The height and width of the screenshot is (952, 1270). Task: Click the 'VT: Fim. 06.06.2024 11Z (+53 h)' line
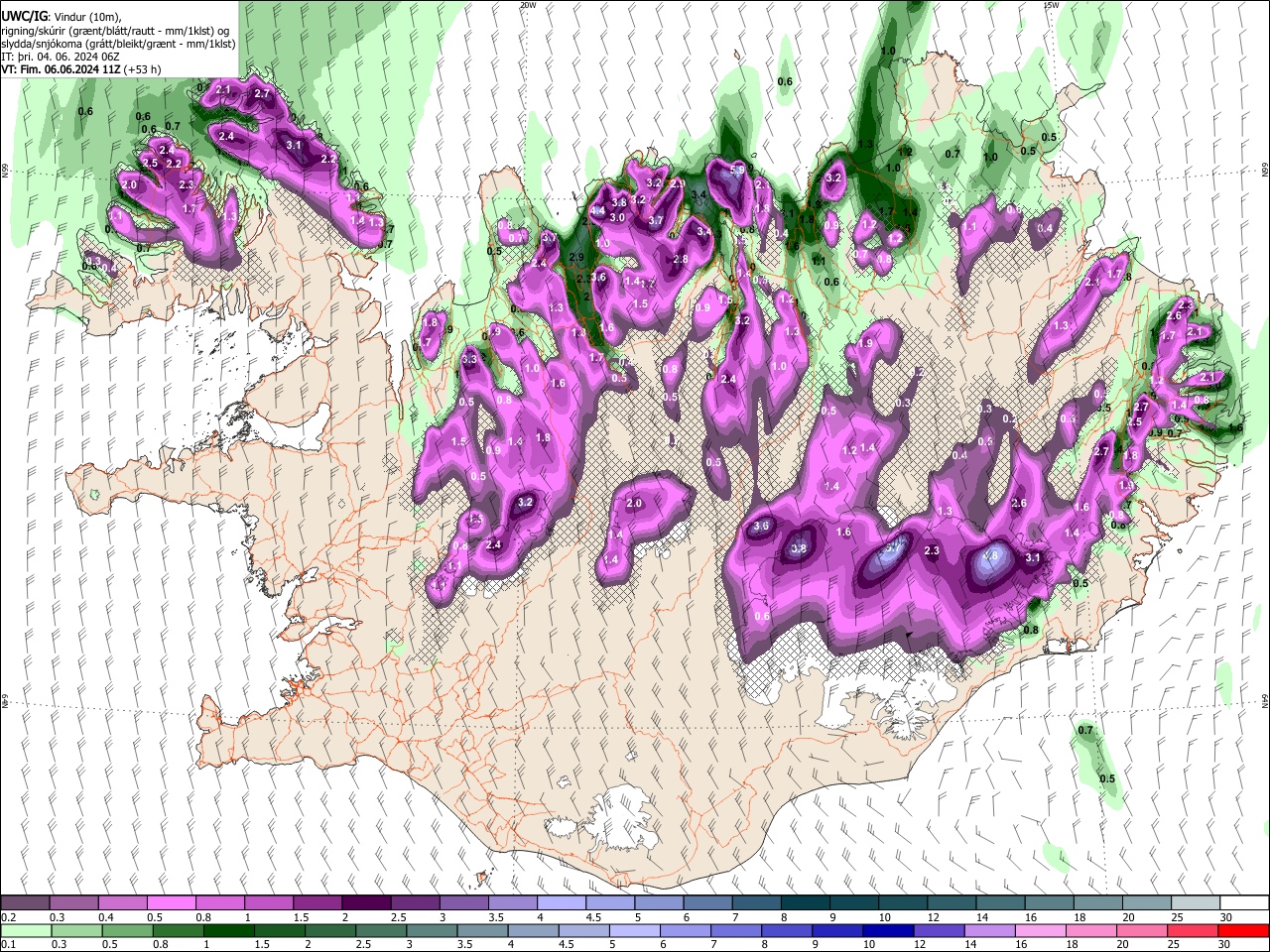point(81,69)
